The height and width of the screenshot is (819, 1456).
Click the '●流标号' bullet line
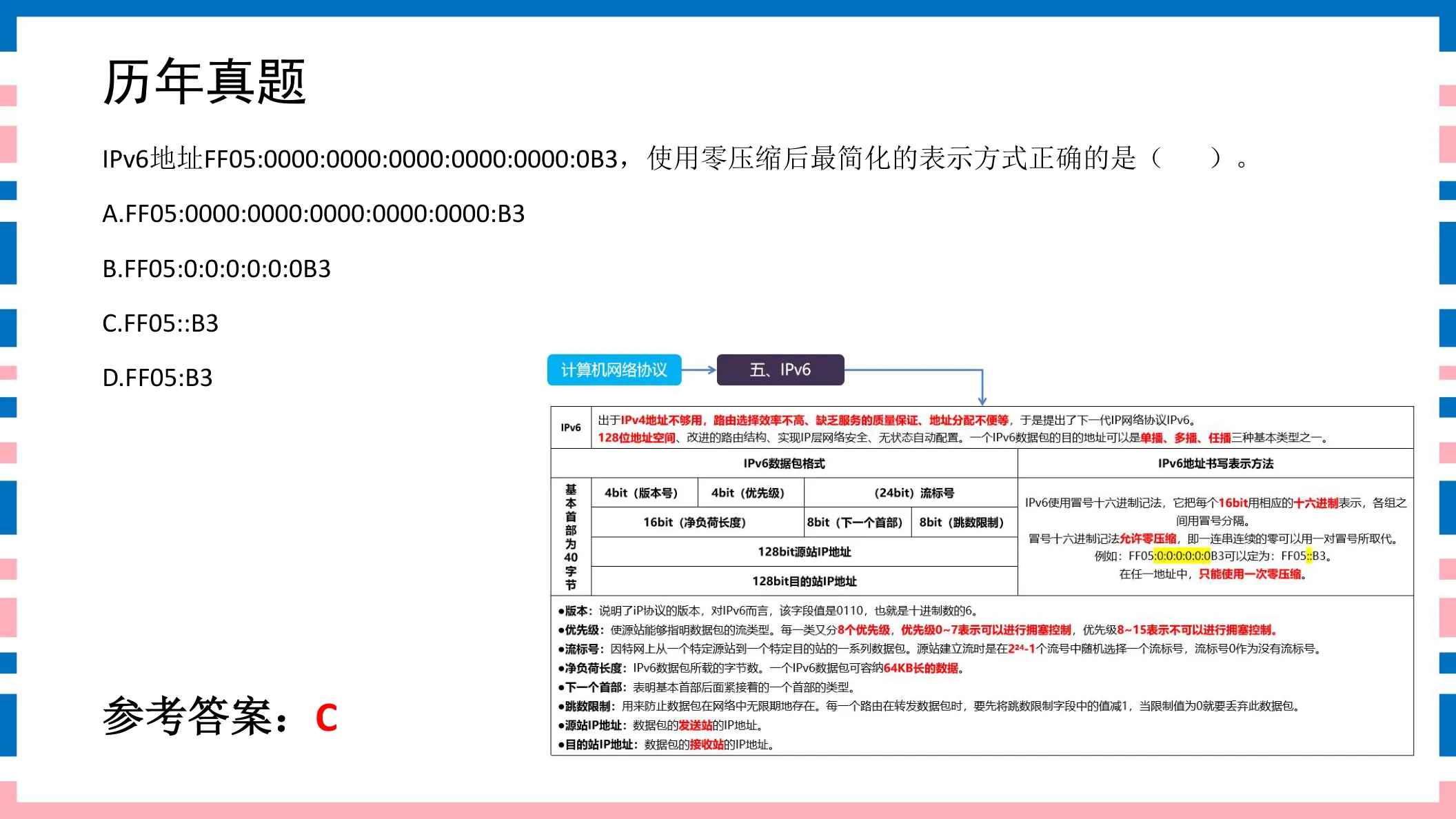(940, 649)
